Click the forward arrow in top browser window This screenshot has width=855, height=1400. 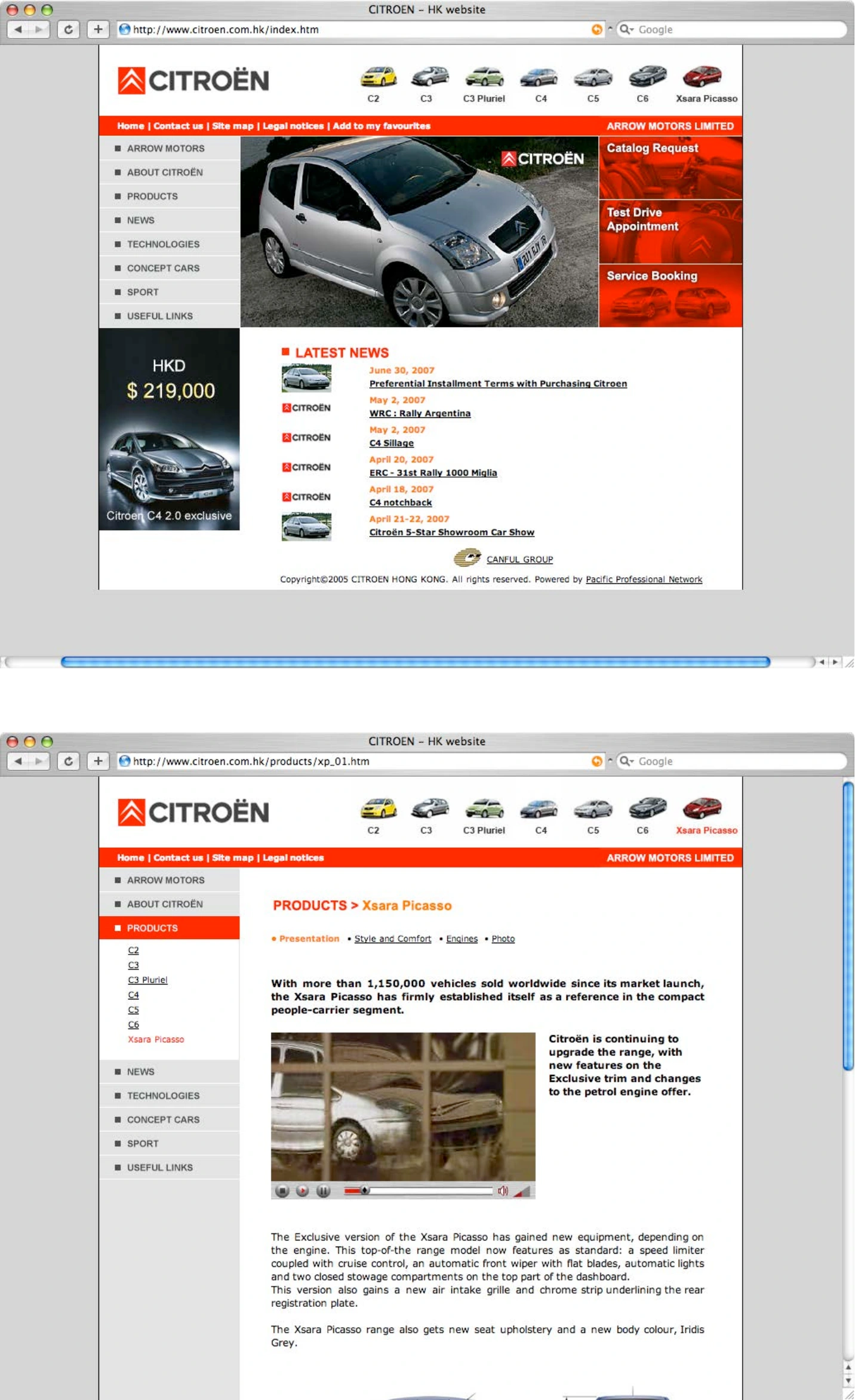(x=39, y=29)
